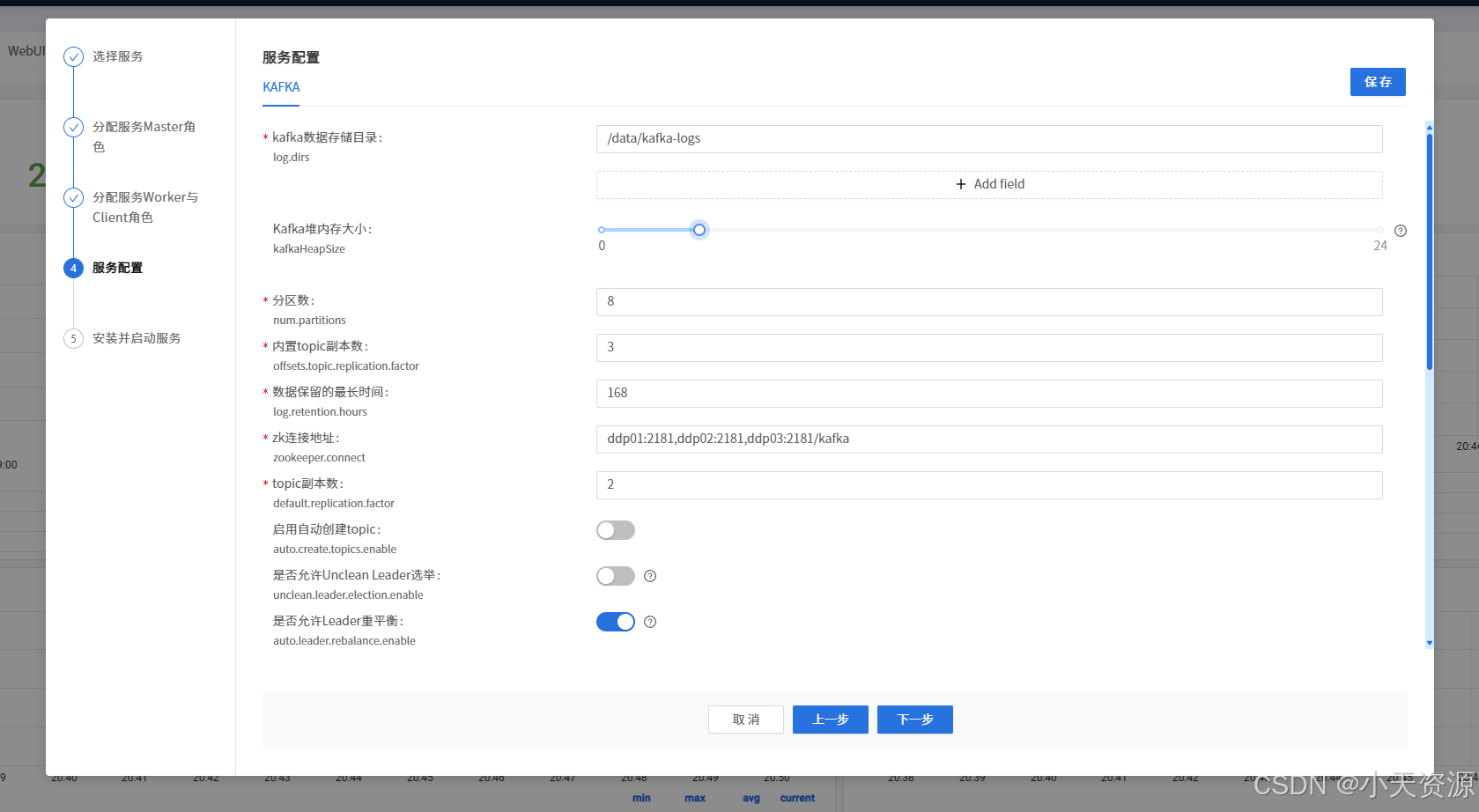
Task: Go back with the 上一步 button
Action: (831, 720)
